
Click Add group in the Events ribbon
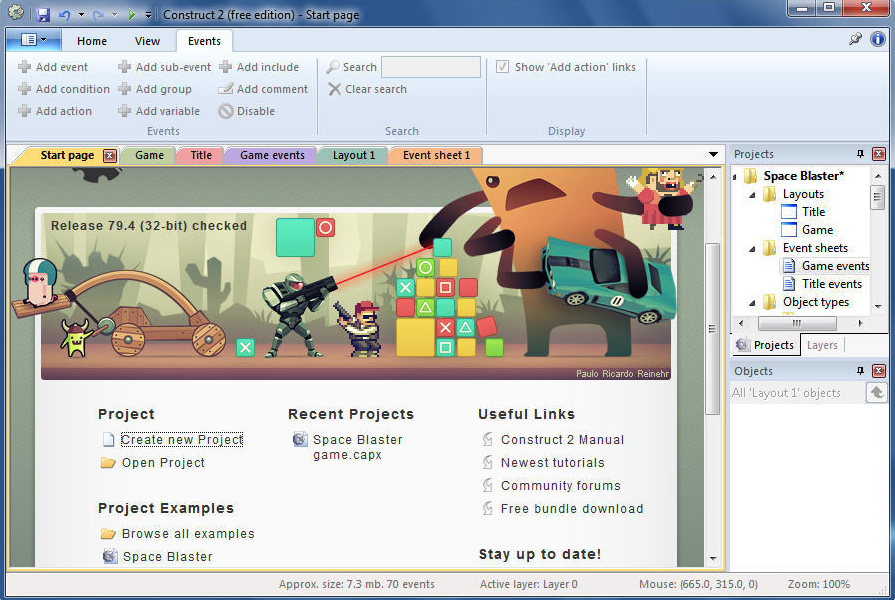click(155, 89)
